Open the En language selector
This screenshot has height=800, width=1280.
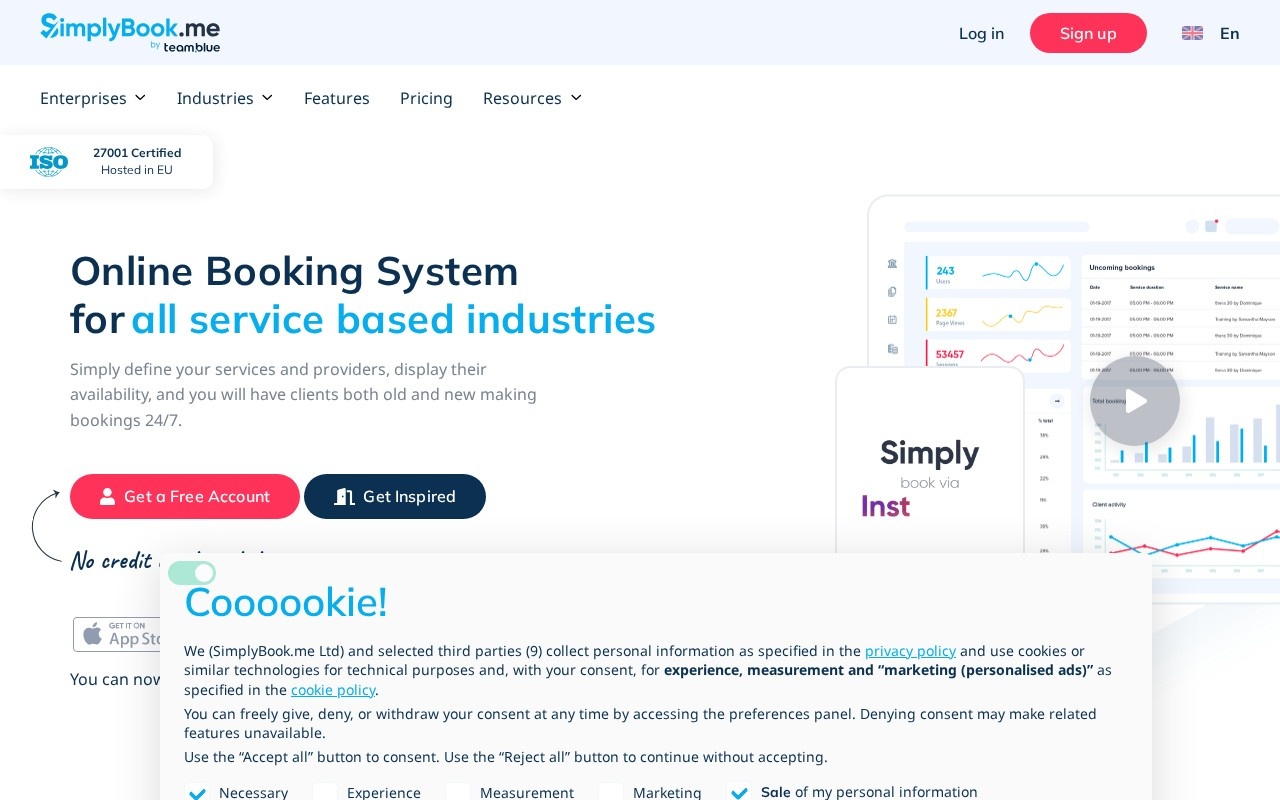tap(1229, 33)
